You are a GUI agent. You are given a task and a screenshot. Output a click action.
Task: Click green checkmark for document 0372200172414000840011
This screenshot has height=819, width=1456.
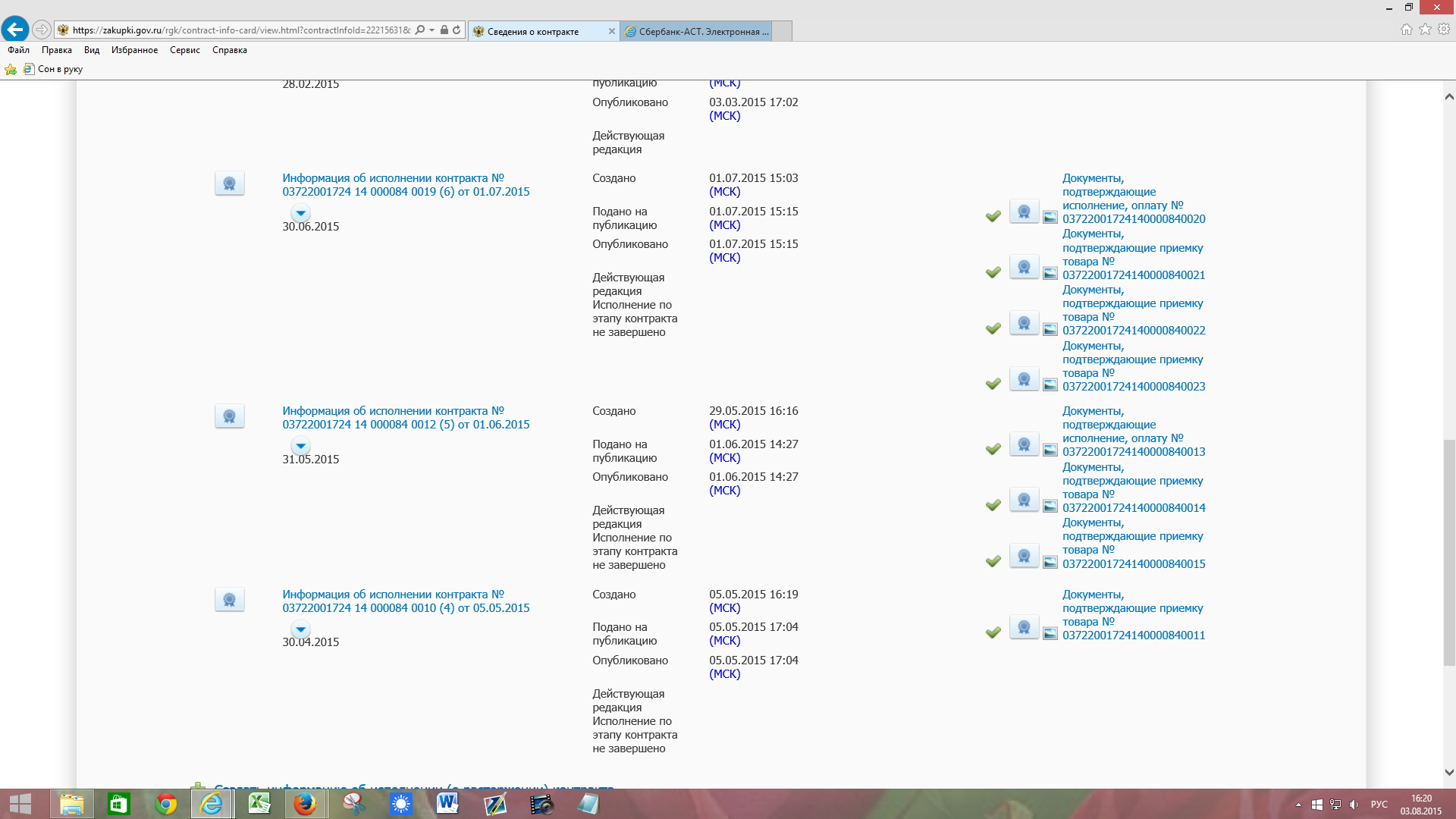tap(993, 632)
